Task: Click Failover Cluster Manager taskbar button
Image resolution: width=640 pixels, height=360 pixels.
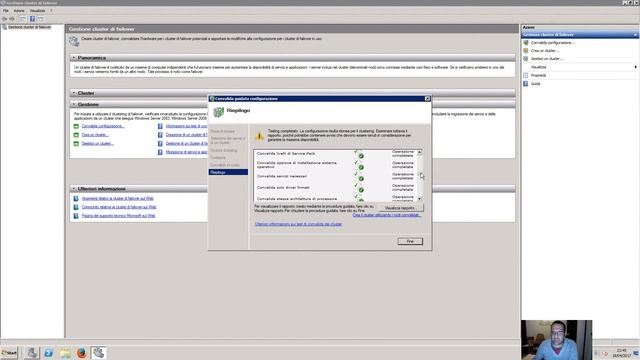Action: (98, 353)
